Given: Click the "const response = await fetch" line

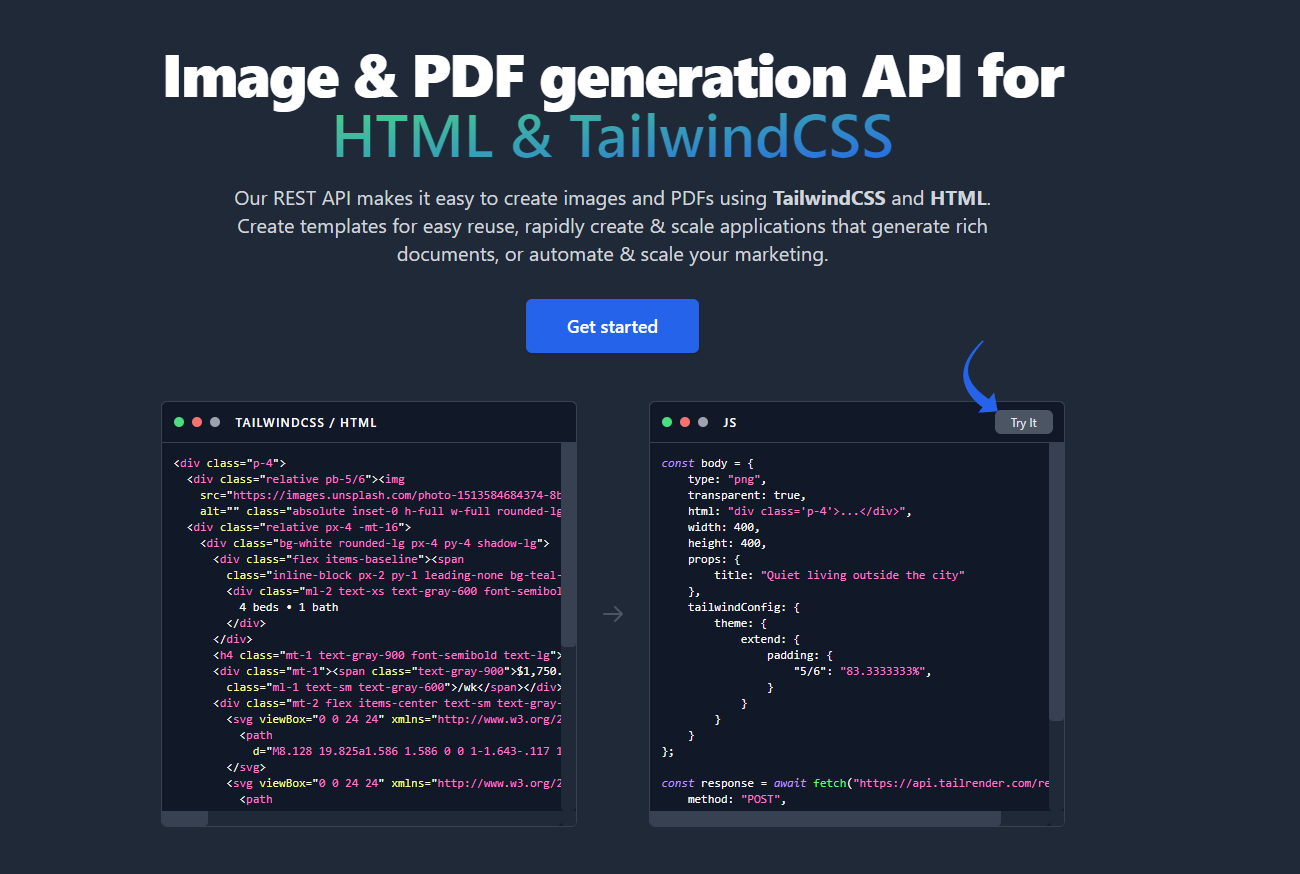Looking at the screenshot, I should click(x=856, y=783).
